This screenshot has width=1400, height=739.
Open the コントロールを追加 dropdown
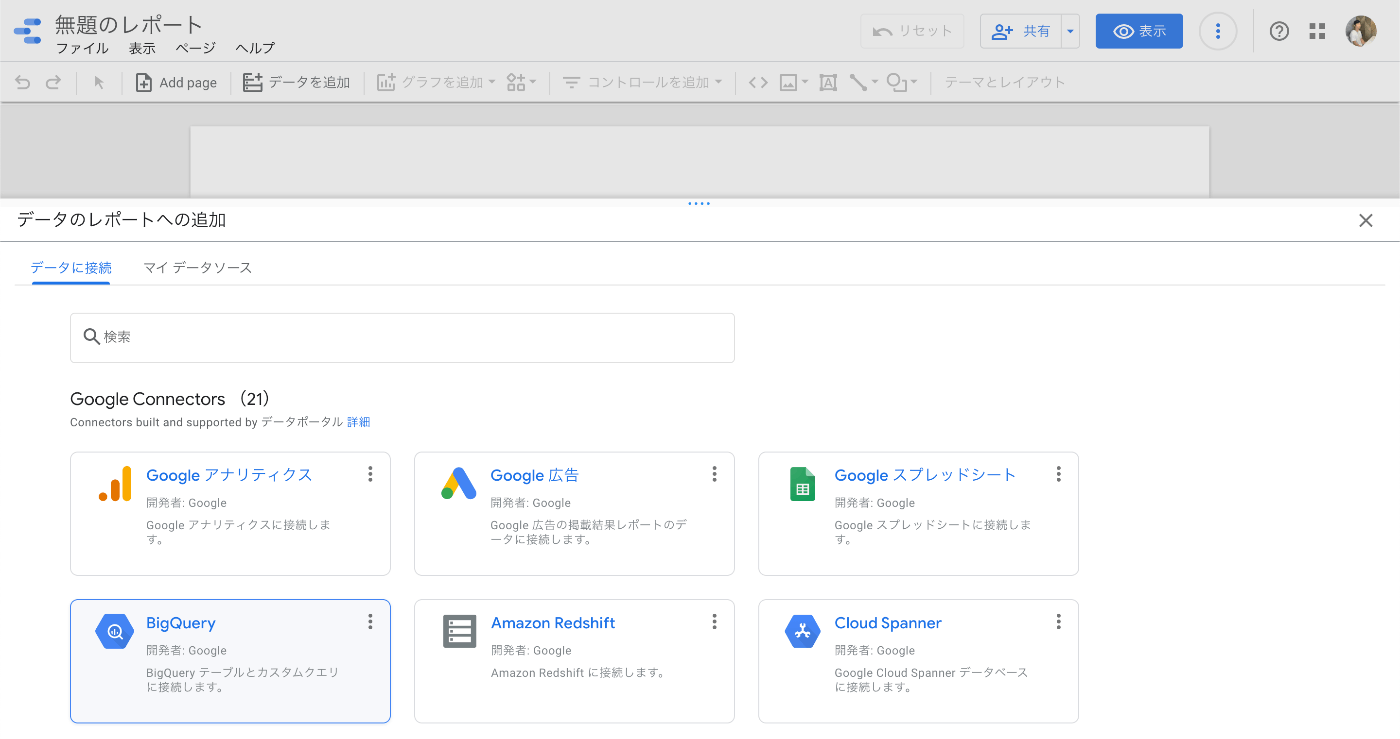pyautogui.click(x=642, y=83)
